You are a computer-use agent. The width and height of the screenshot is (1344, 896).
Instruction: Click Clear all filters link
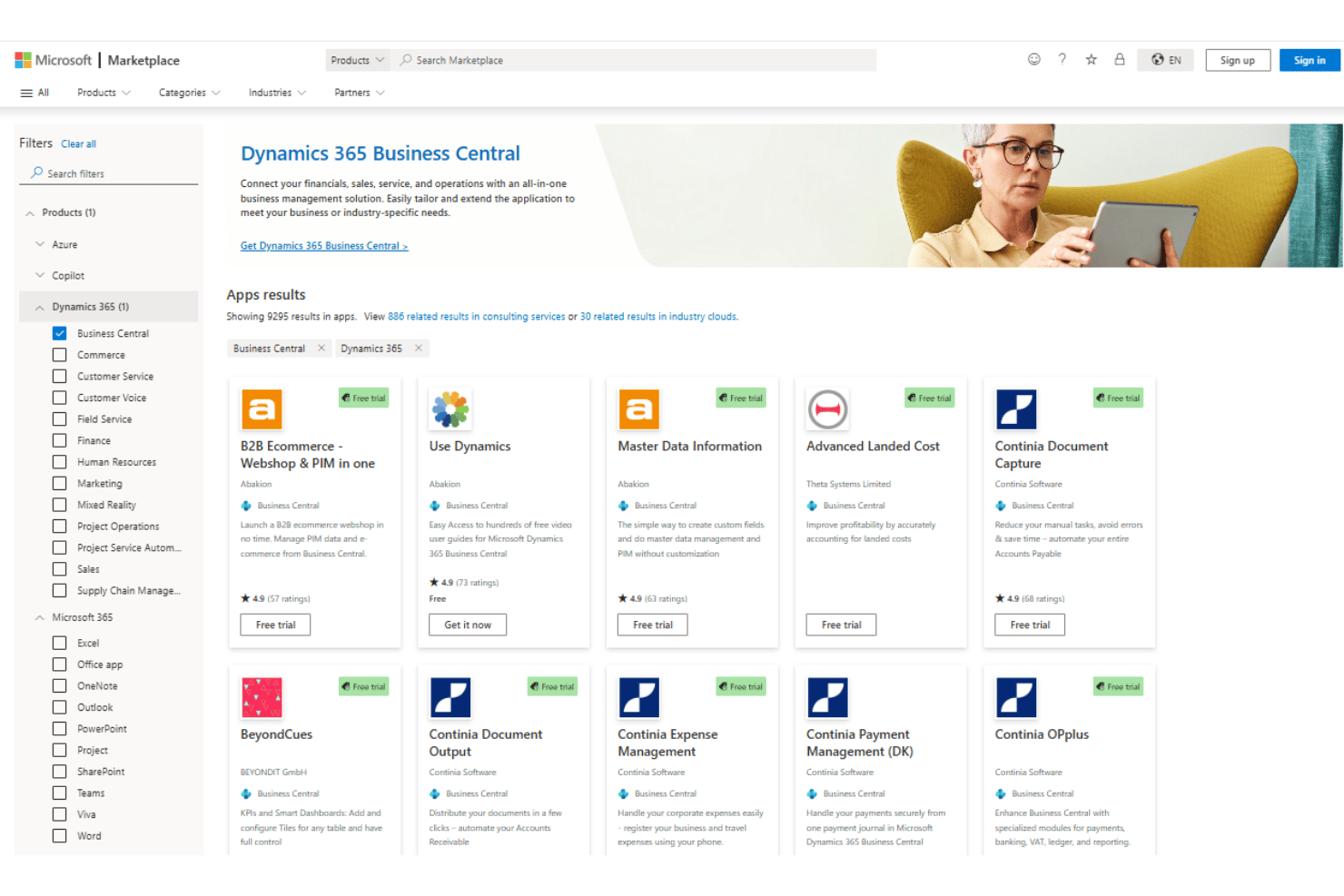[x=78, y=144]
